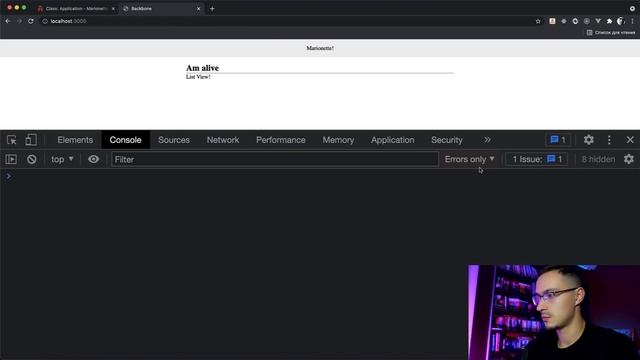Select the Am alive heading
The width and height of the screenshot is (640, 360).
click(202, 68)
